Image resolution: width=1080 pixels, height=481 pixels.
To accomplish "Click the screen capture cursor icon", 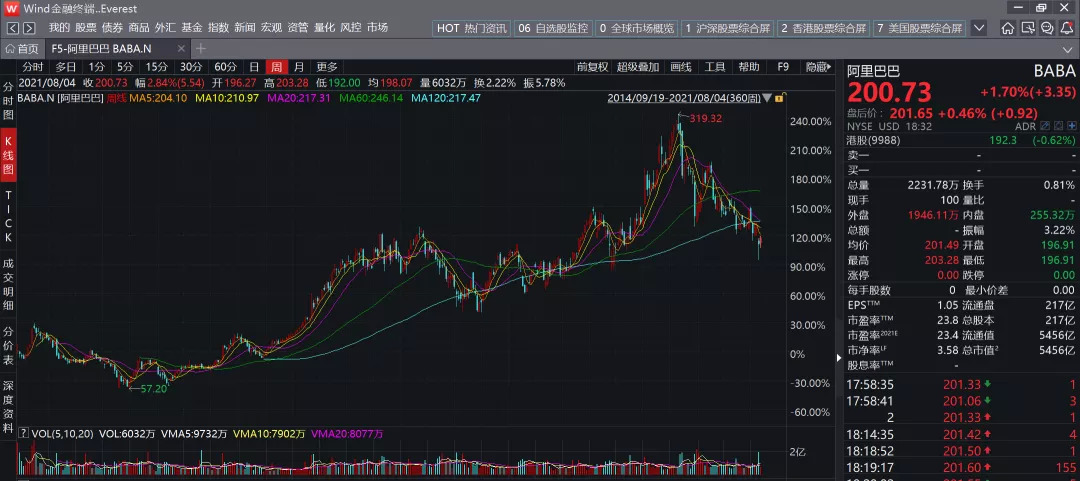I will pos(1028,28).
